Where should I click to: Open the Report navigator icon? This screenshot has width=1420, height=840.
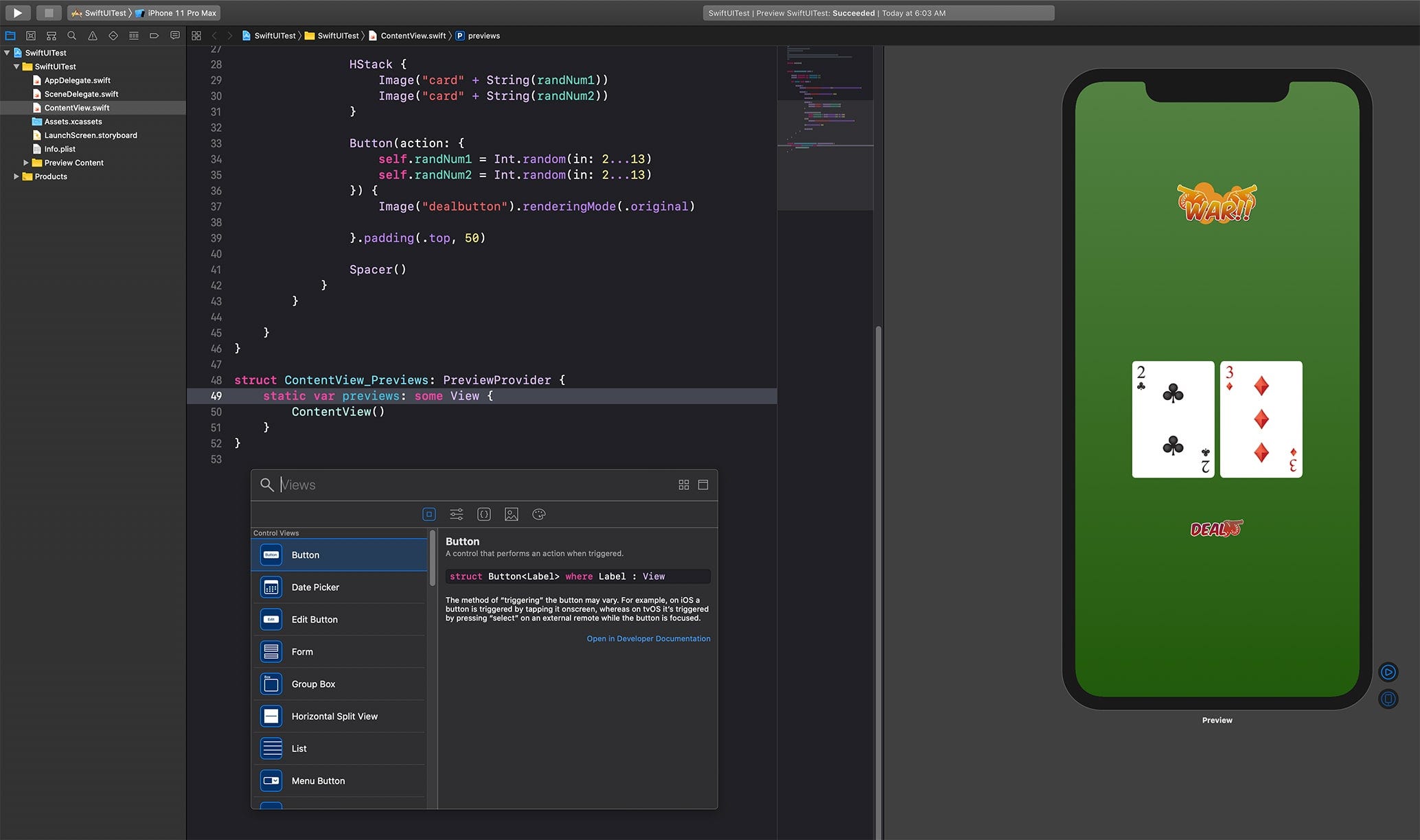tap(174, 36)
